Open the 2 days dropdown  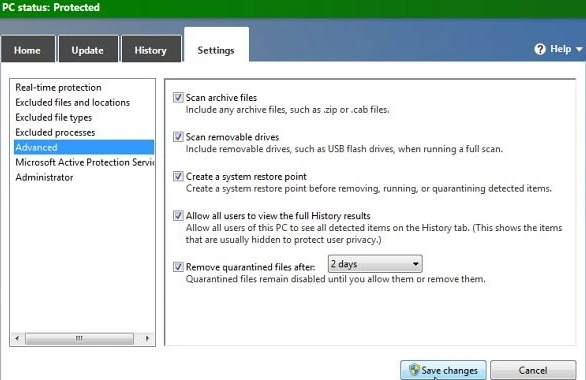pyautogui.click(x=375, y=264)
